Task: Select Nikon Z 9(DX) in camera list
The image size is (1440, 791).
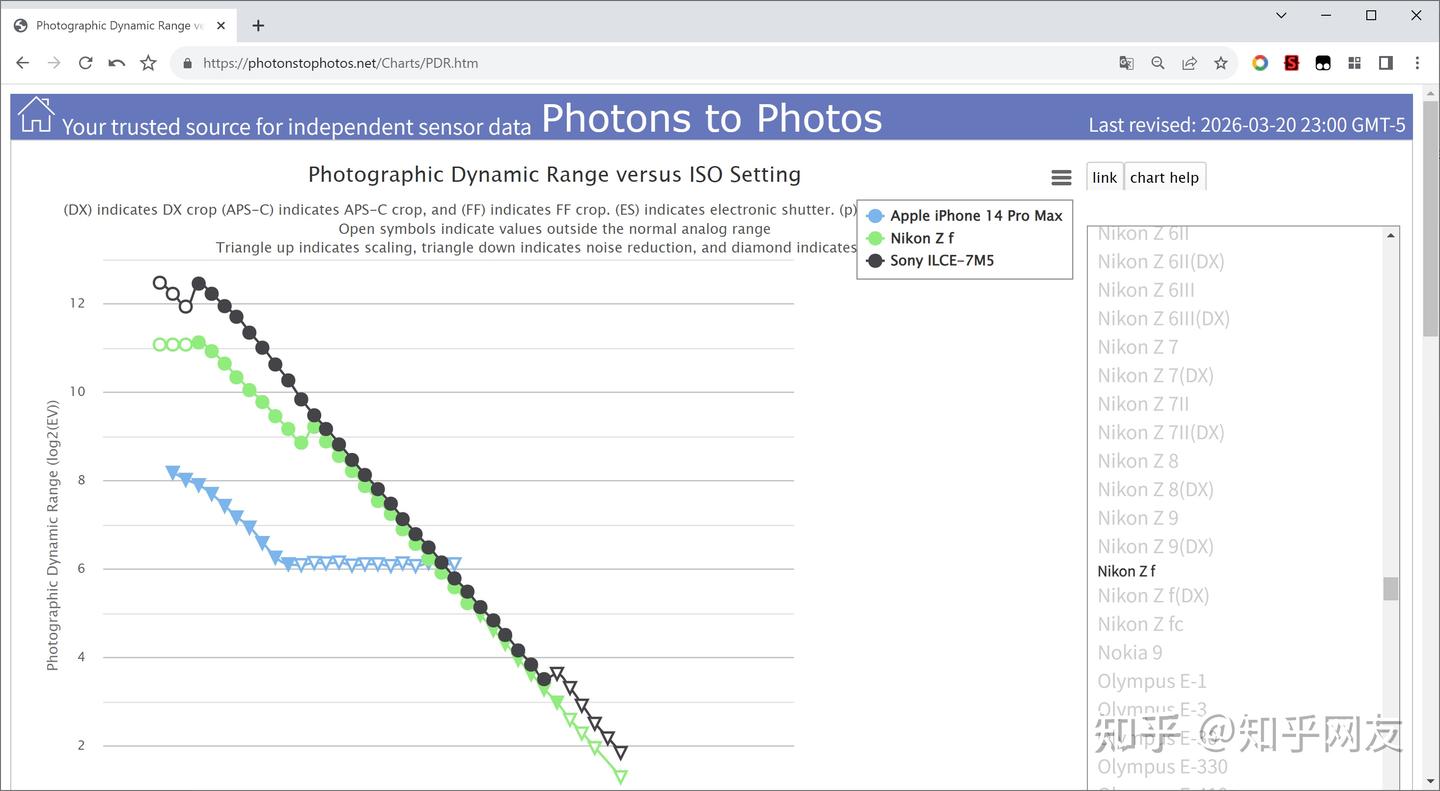Action: click(x=1155, y=546)
